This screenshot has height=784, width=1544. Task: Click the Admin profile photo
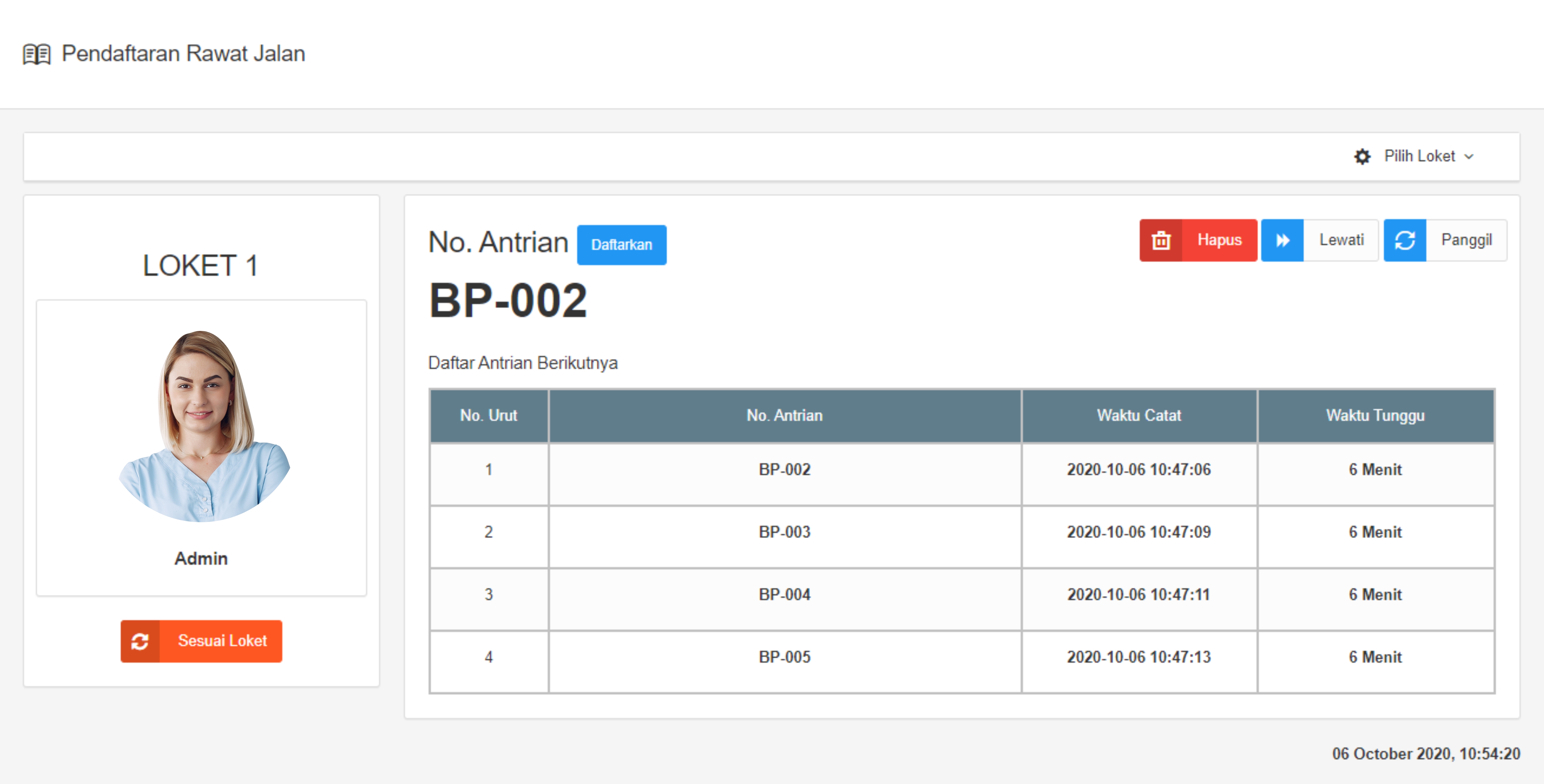203,426
